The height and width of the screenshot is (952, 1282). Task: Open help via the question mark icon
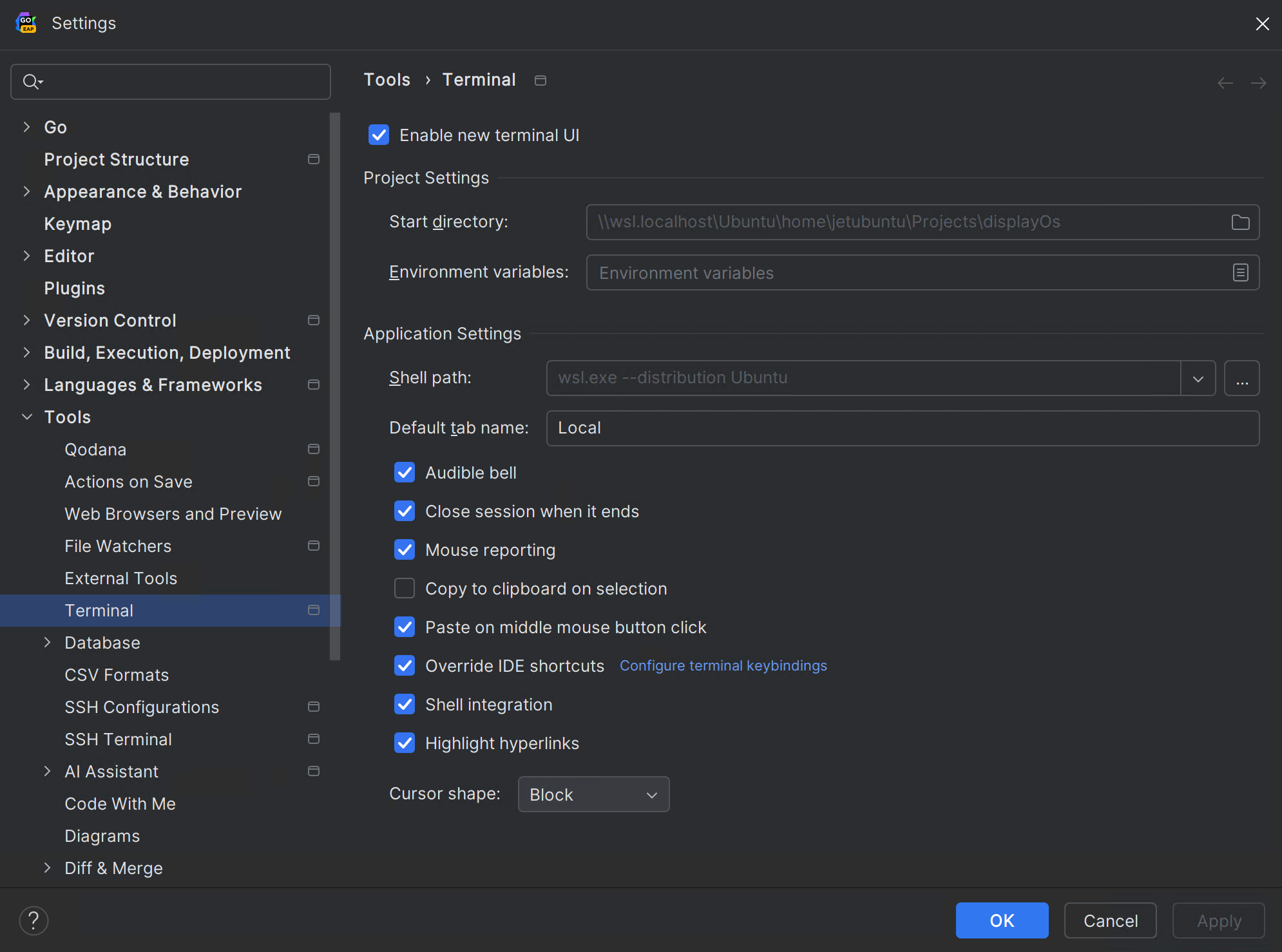coord(33,920)
